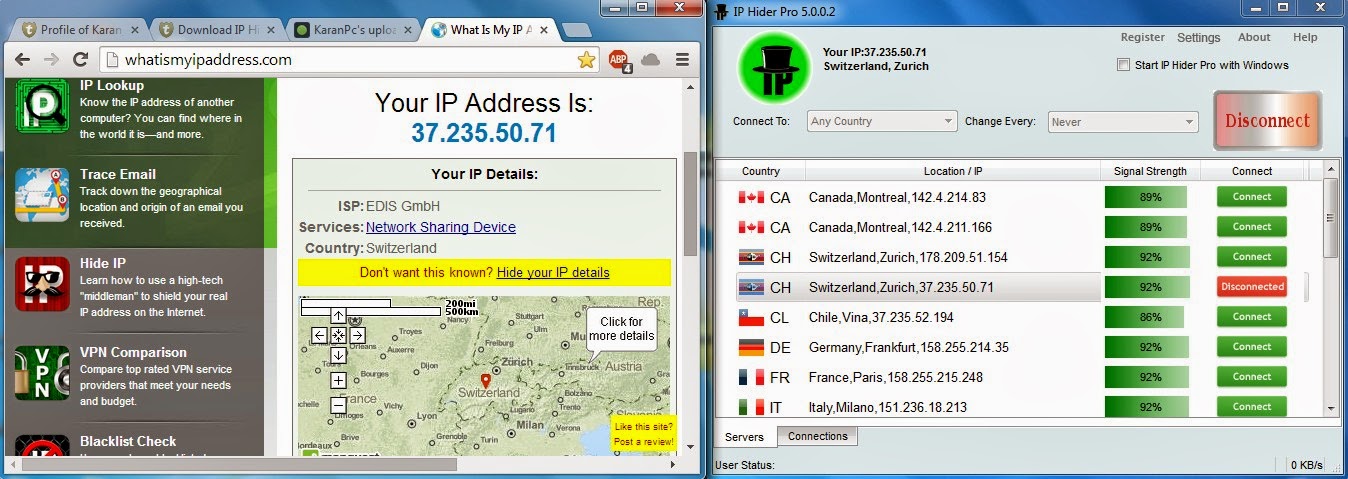Click the Network Sharing Device link

(441, 227)
